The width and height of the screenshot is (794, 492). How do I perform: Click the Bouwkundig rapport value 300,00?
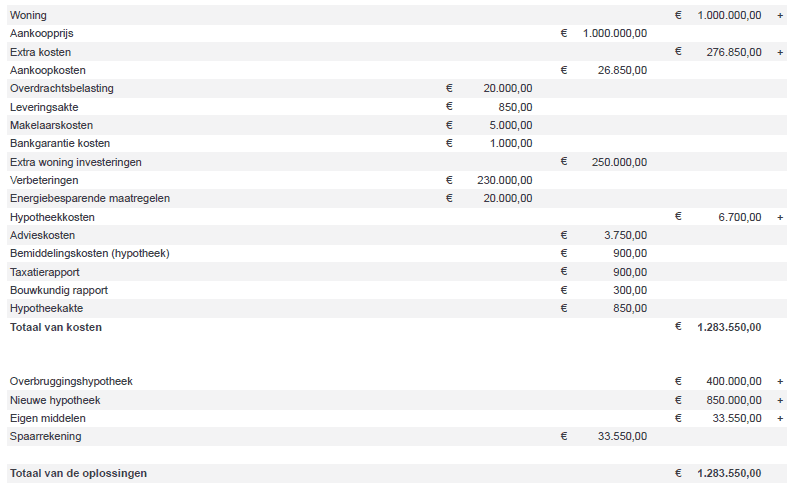pos(630,290)
